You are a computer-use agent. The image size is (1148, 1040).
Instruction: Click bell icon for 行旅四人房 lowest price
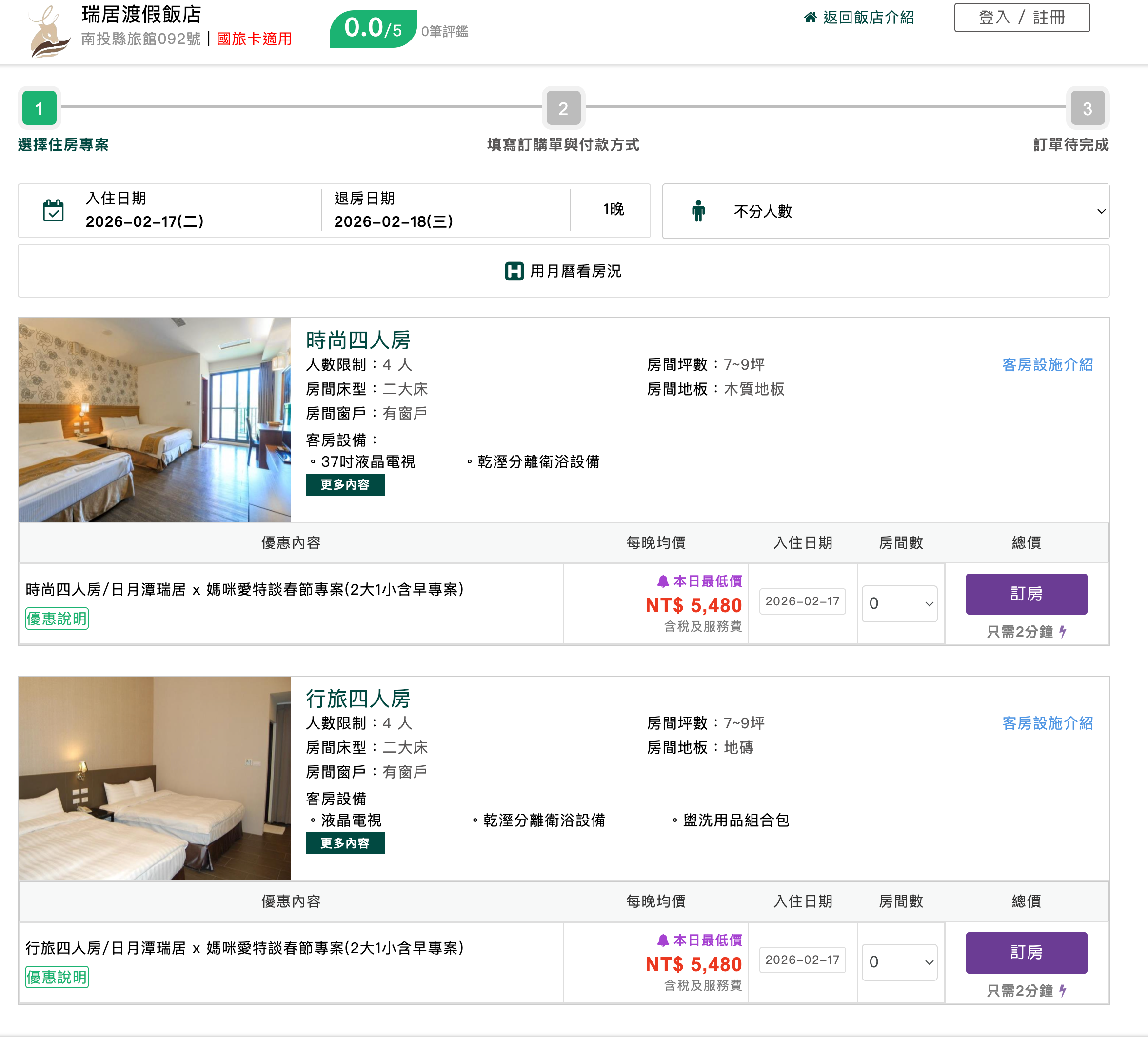[662, 940]
